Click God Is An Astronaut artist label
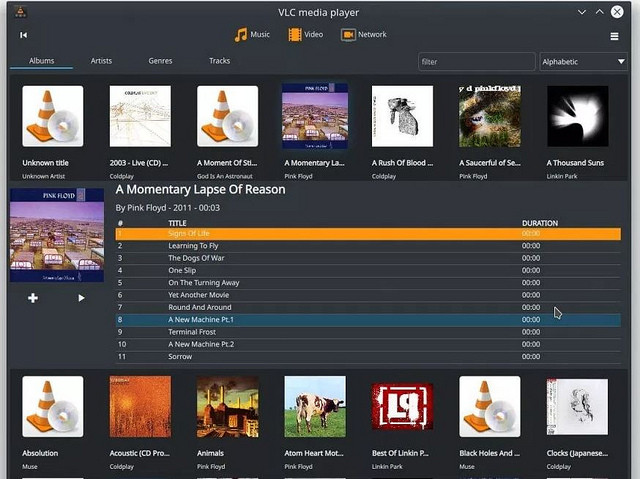The width and height of the screenshot is (640, 479). pyautogui.click(x=224, y=176)
